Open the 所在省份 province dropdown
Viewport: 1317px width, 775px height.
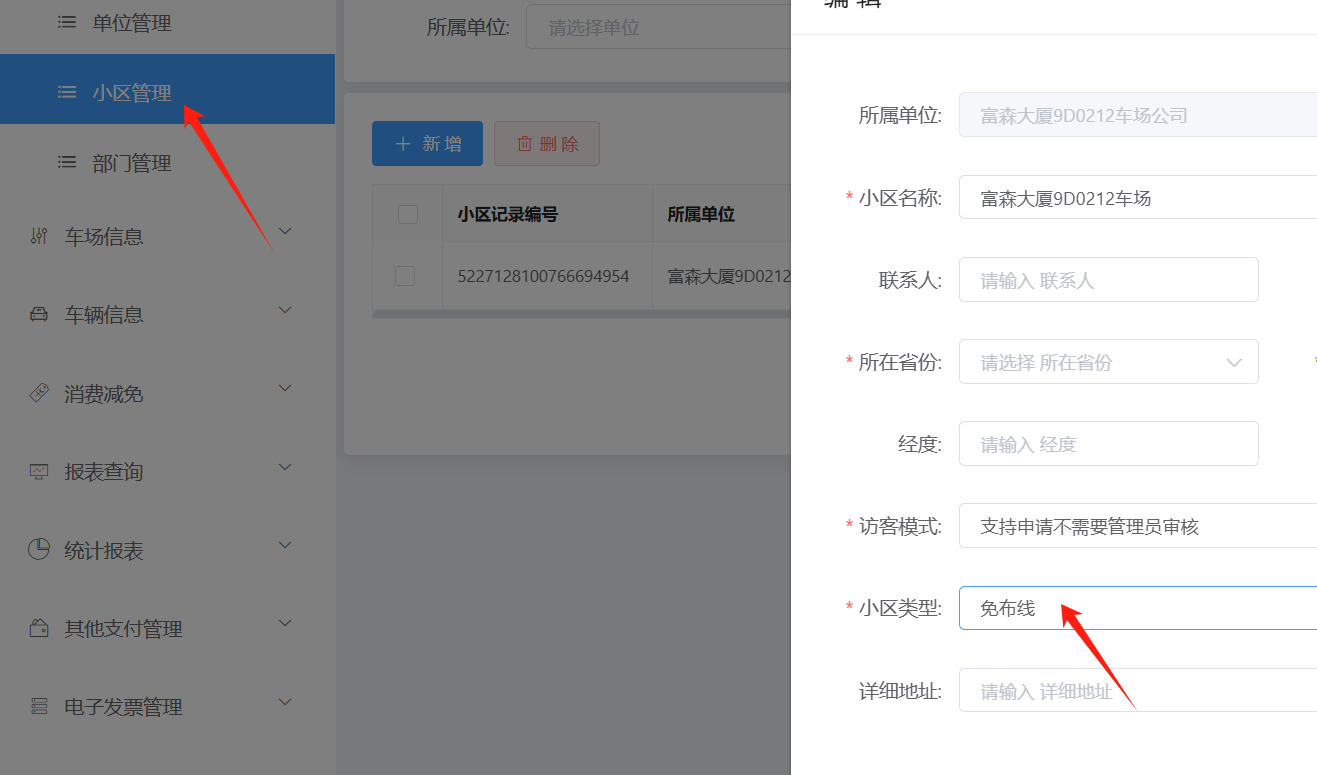pos(1109,362)
